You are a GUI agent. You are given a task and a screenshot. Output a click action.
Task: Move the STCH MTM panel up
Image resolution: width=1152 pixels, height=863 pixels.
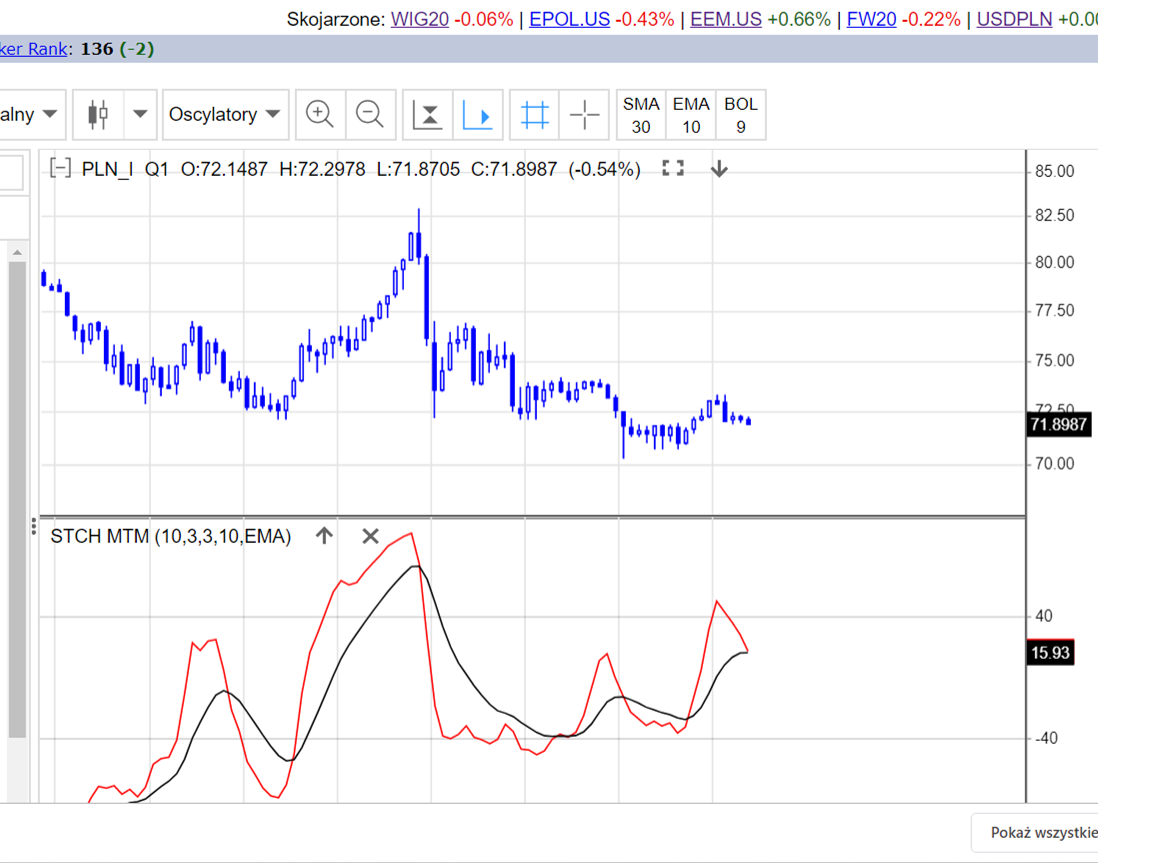coord(324,536)
